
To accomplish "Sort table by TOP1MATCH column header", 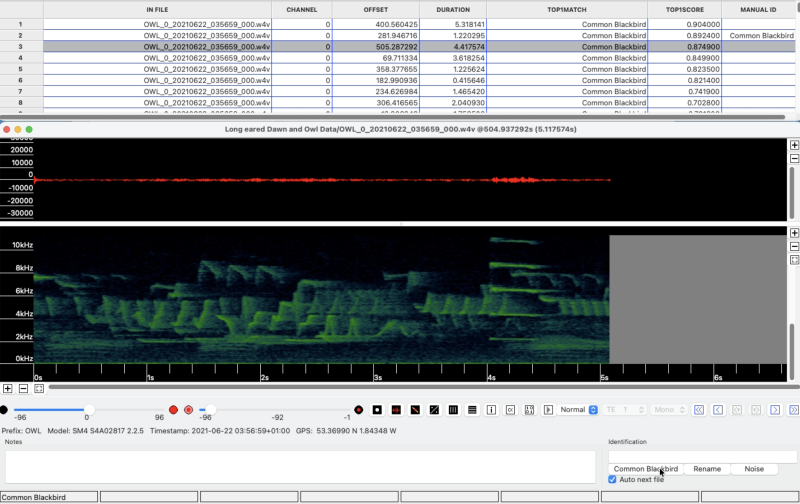I will pos(567,10).
